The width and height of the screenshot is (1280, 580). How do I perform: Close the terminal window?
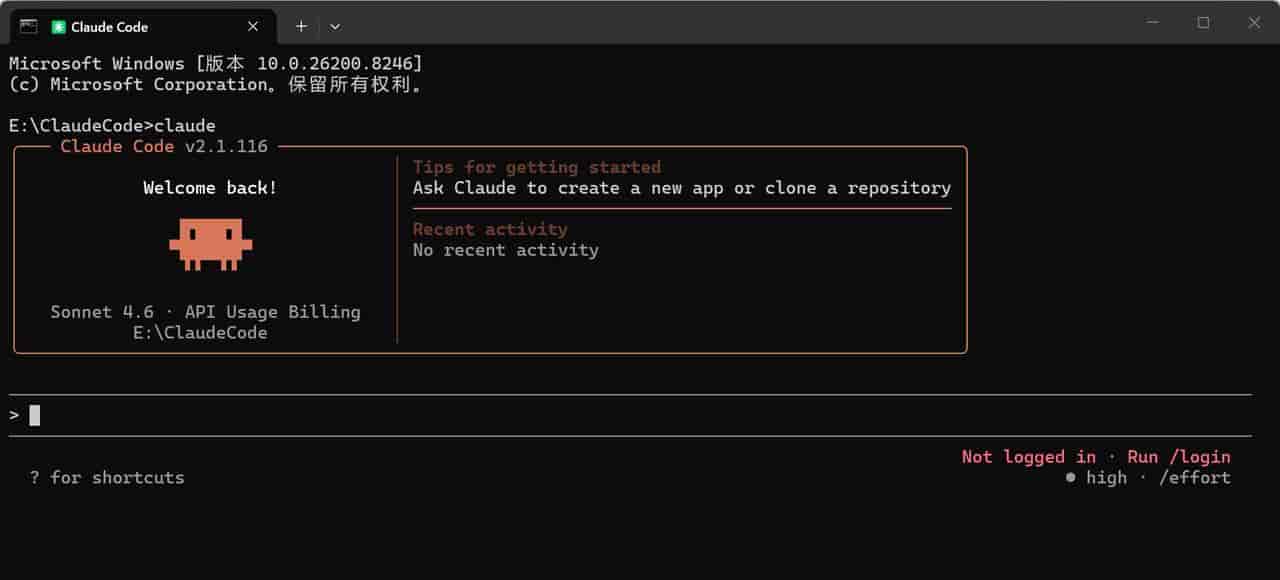pos(1254,23)
